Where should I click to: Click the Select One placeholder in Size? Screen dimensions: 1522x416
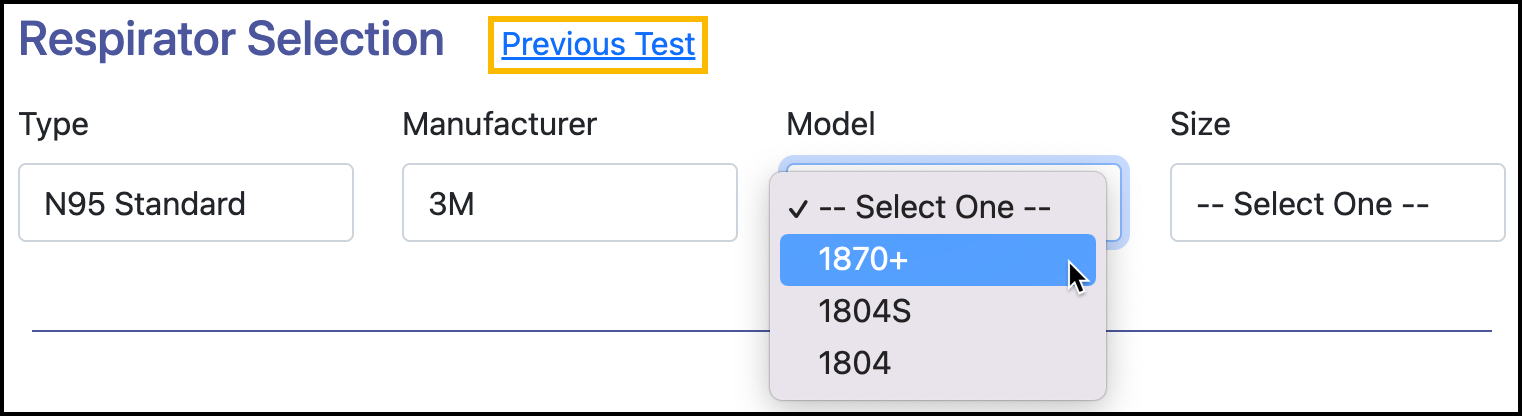1312,204
